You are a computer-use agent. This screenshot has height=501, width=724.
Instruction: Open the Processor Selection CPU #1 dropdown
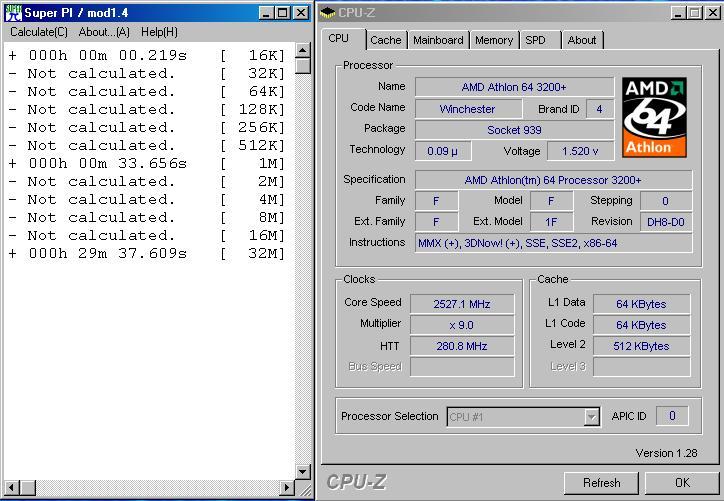point(523,417)
